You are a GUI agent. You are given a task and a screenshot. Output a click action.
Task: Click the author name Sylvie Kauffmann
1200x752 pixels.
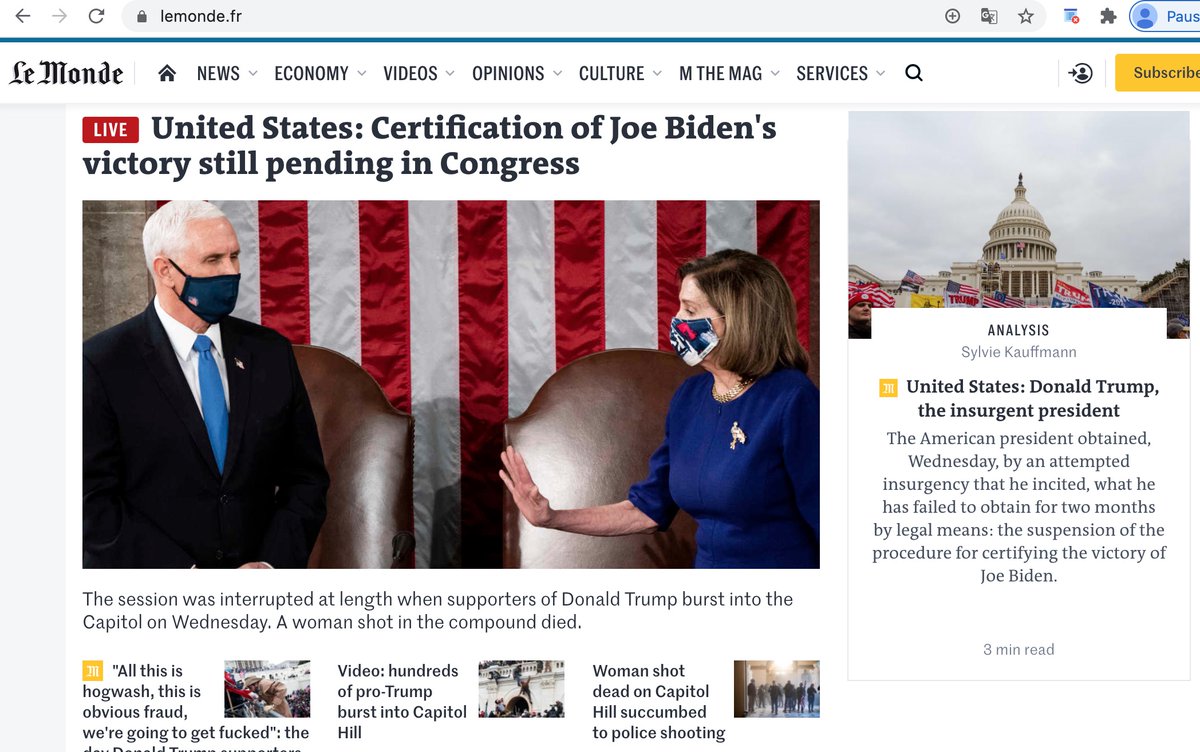tap(1019, 352)
